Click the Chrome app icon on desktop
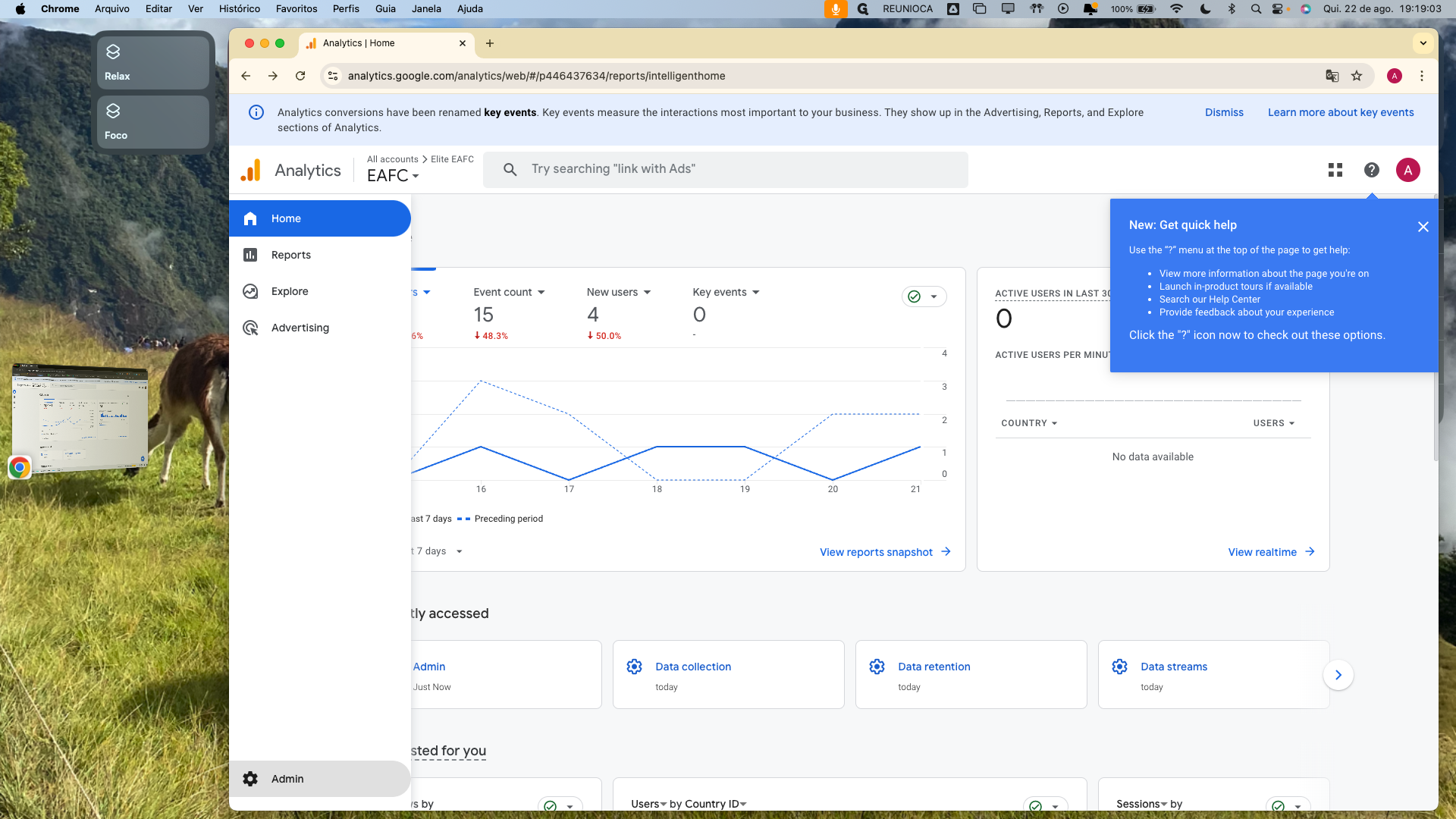The width and height of the screenshot is (1456, 819). (x=20, y=467)
